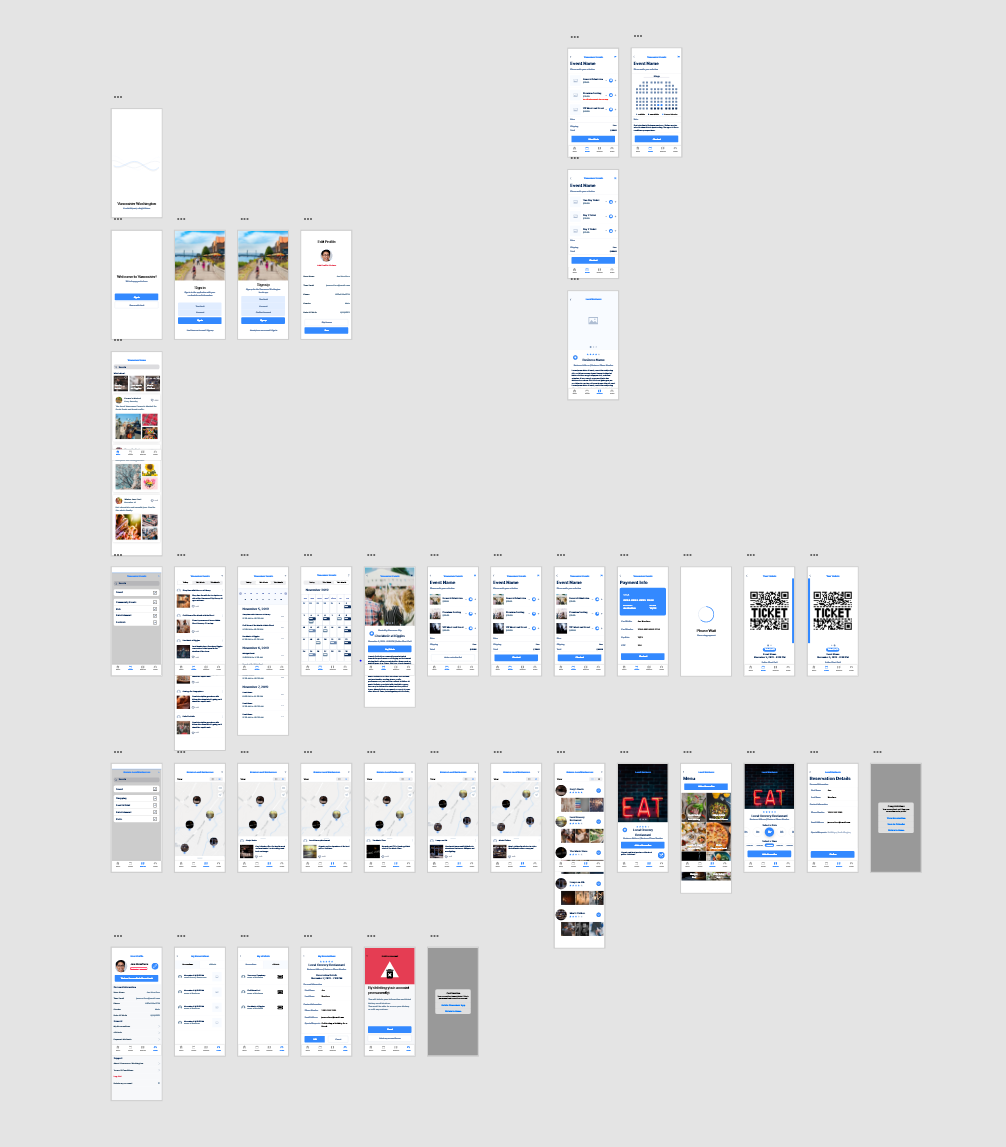Select the pizza photo in the Menu frame
The width and height of the screenshot is (1006, 1147).
718,835
